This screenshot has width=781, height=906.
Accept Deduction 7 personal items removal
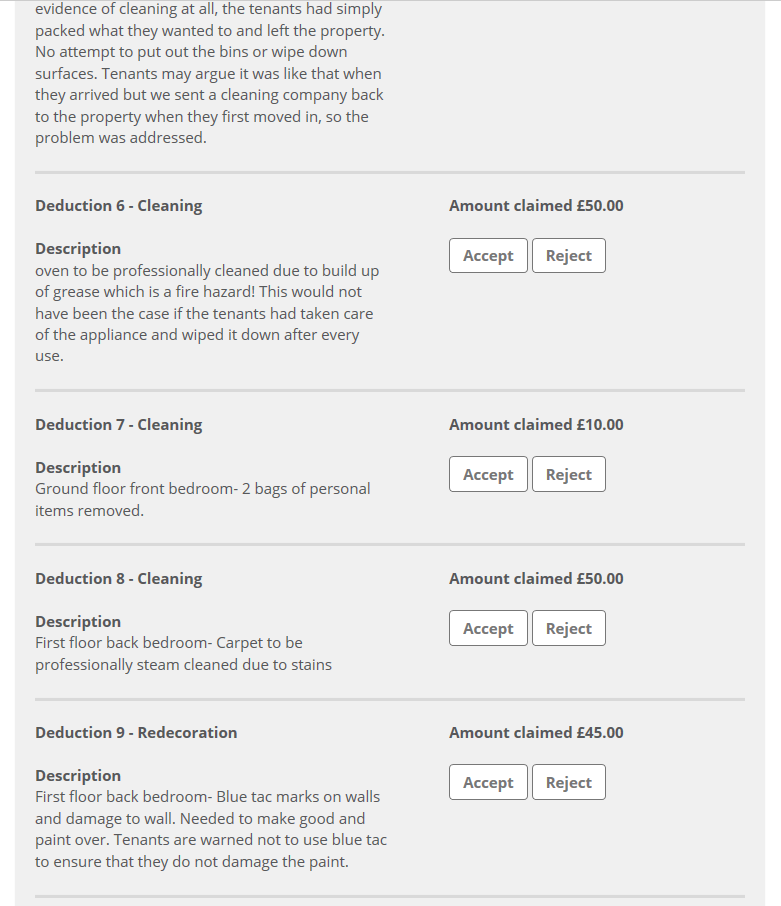(x=488, y=475)
